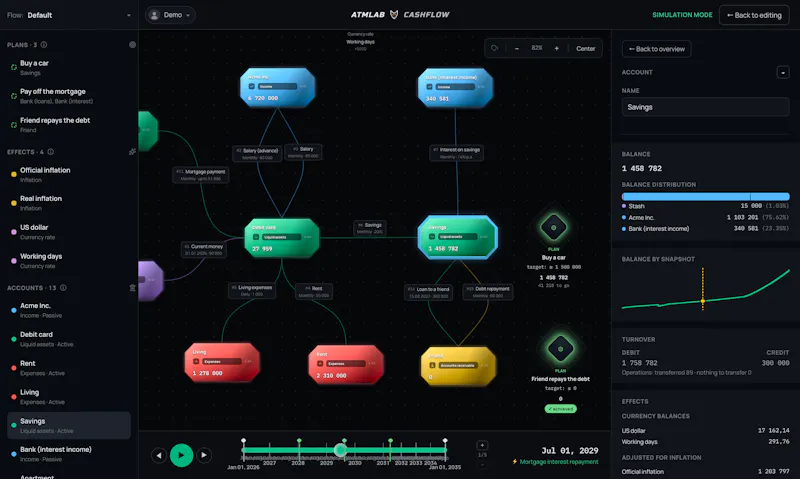
Task: Select the Pay off the mortgage plan
Action: click(x=69, y=96)
